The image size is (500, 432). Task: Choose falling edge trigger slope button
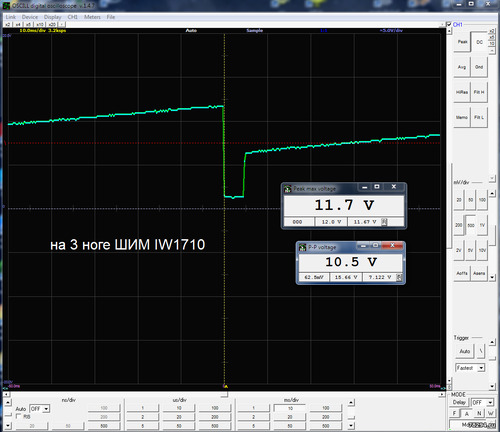coord(481,351)
